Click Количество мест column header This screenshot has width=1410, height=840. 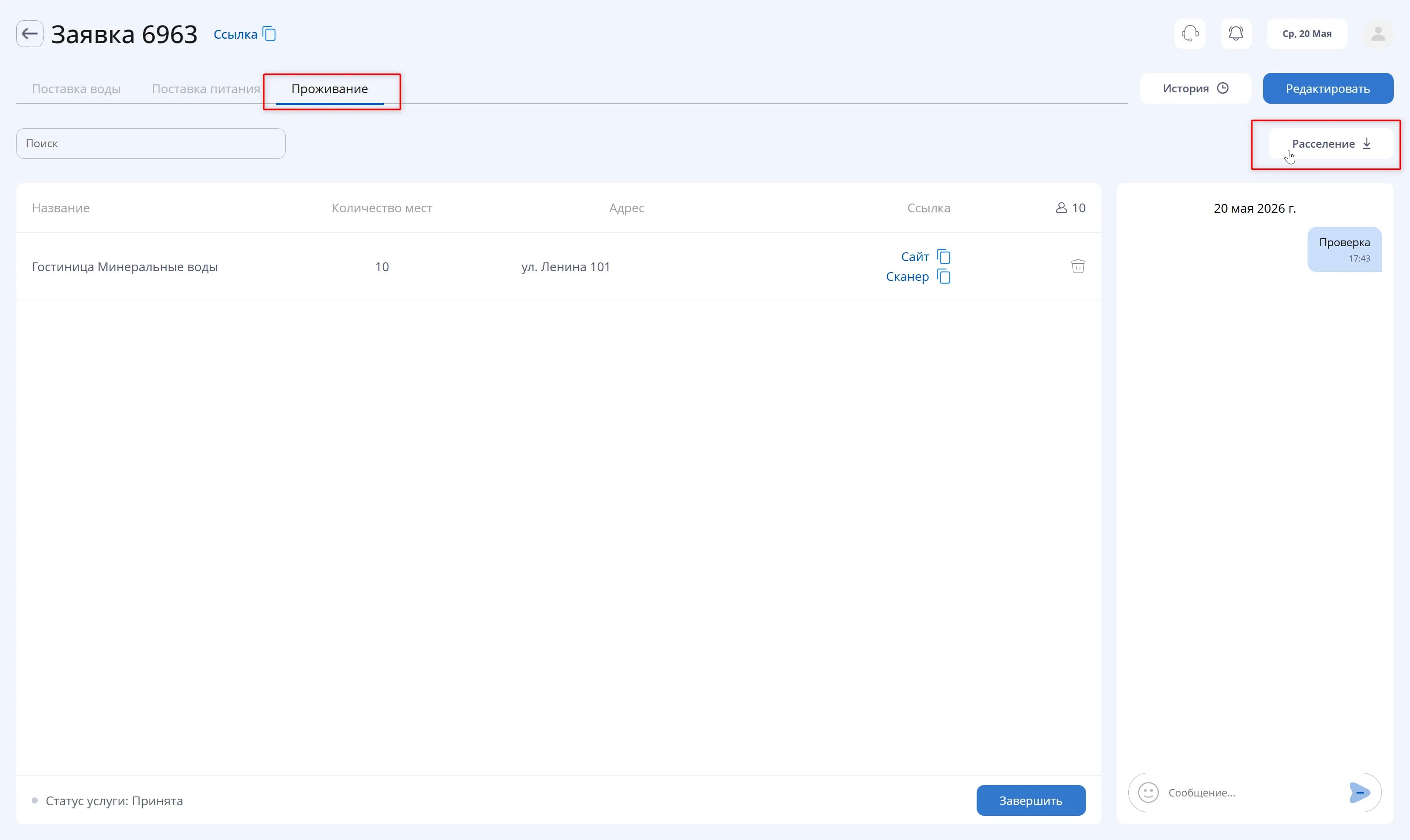[x=382, y=208]
